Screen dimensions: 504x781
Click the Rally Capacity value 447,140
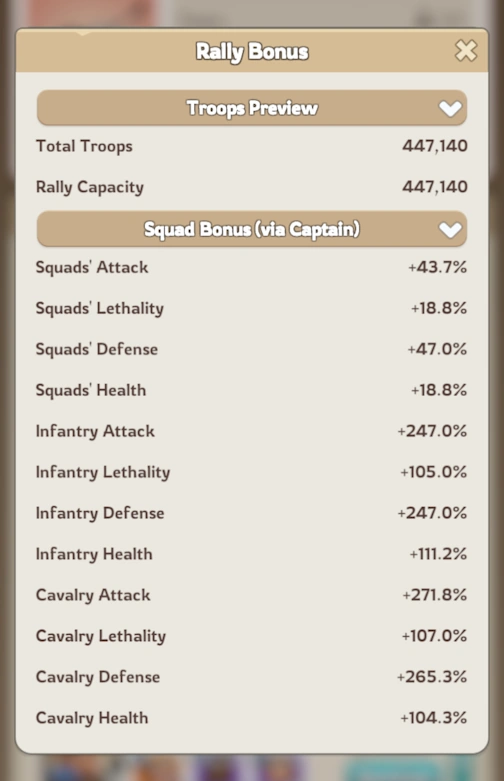click(x=435, y=187)
